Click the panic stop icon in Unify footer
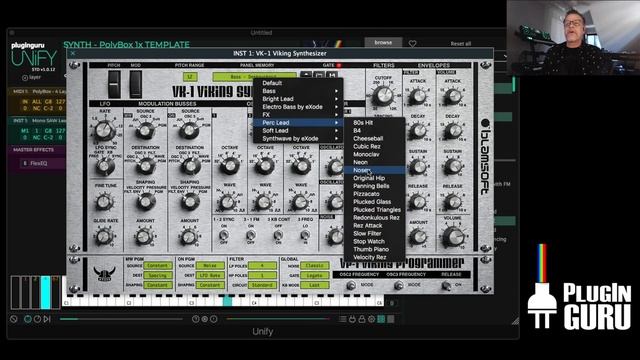 click(x=13, y=319)
